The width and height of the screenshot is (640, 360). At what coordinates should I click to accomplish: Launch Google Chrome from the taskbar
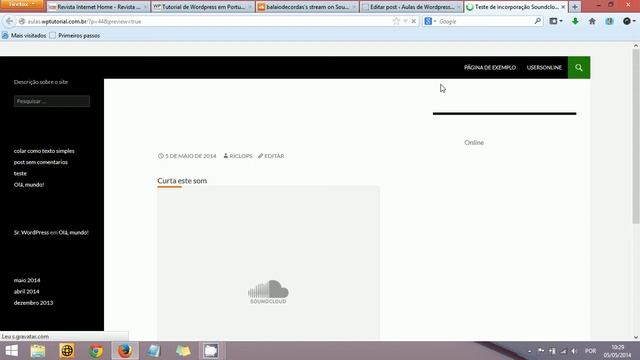point(96,351)
